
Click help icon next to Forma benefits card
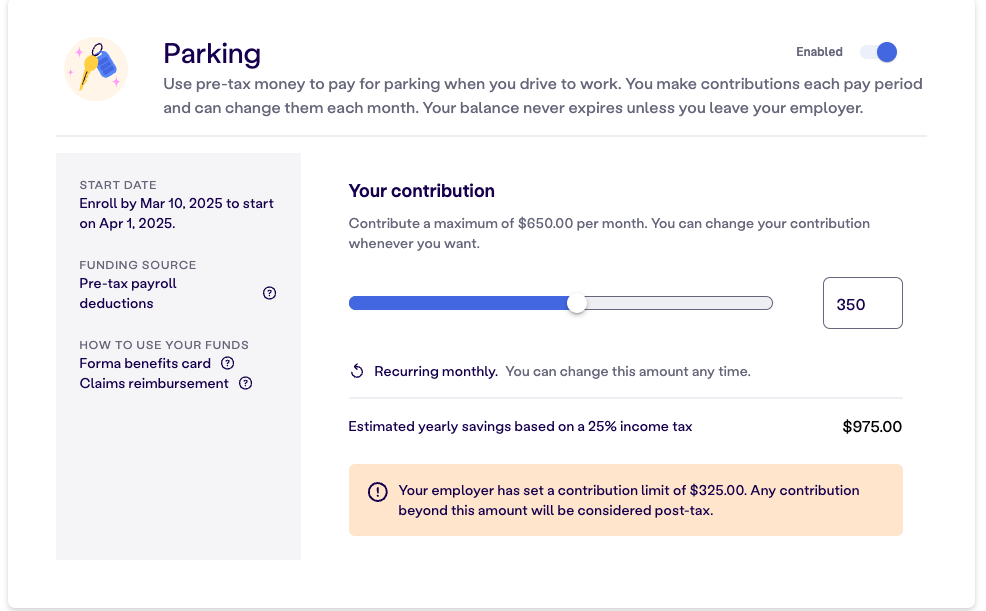[228, 363]
